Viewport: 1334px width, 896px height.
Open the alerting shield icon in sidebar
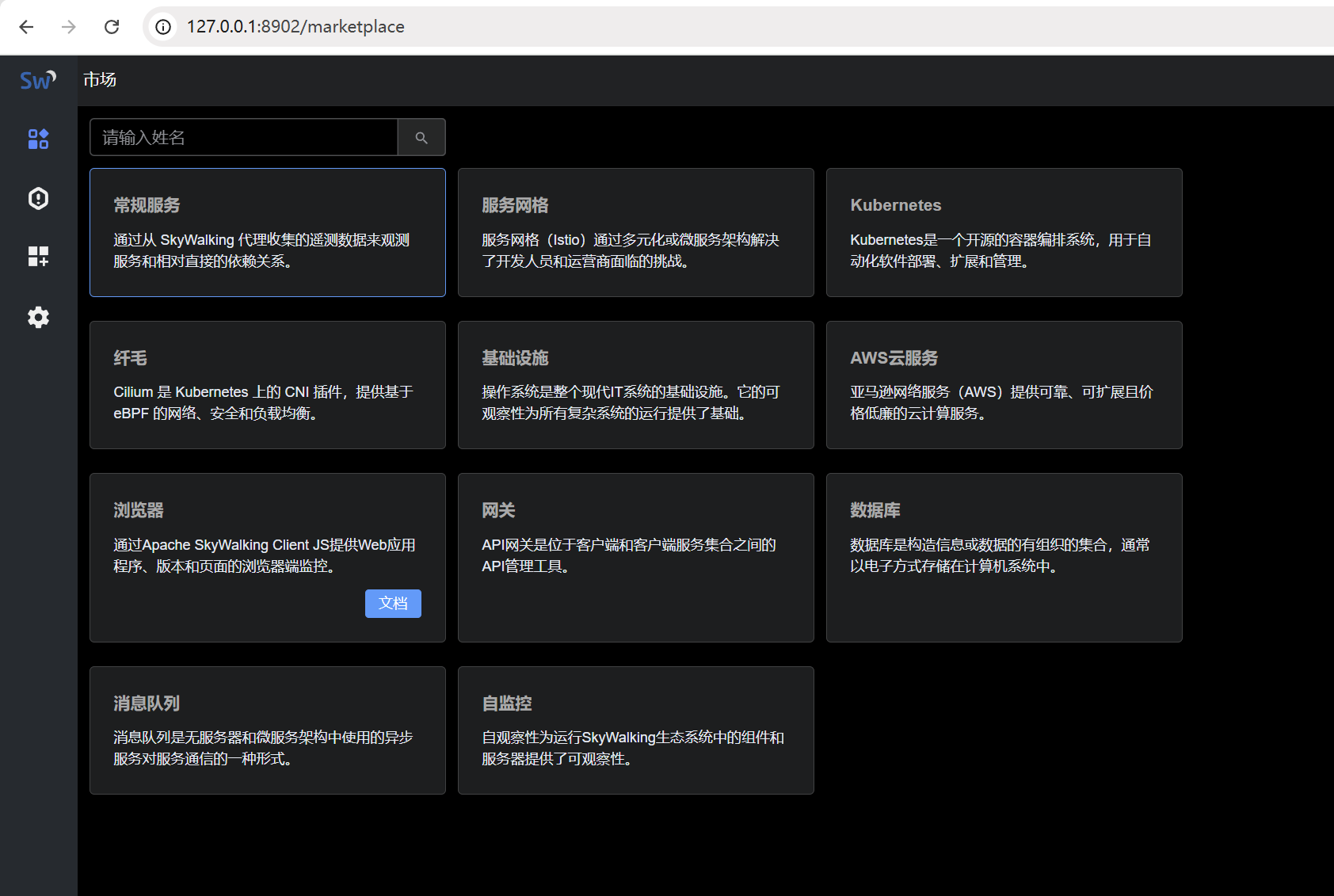tap(37, 198)
